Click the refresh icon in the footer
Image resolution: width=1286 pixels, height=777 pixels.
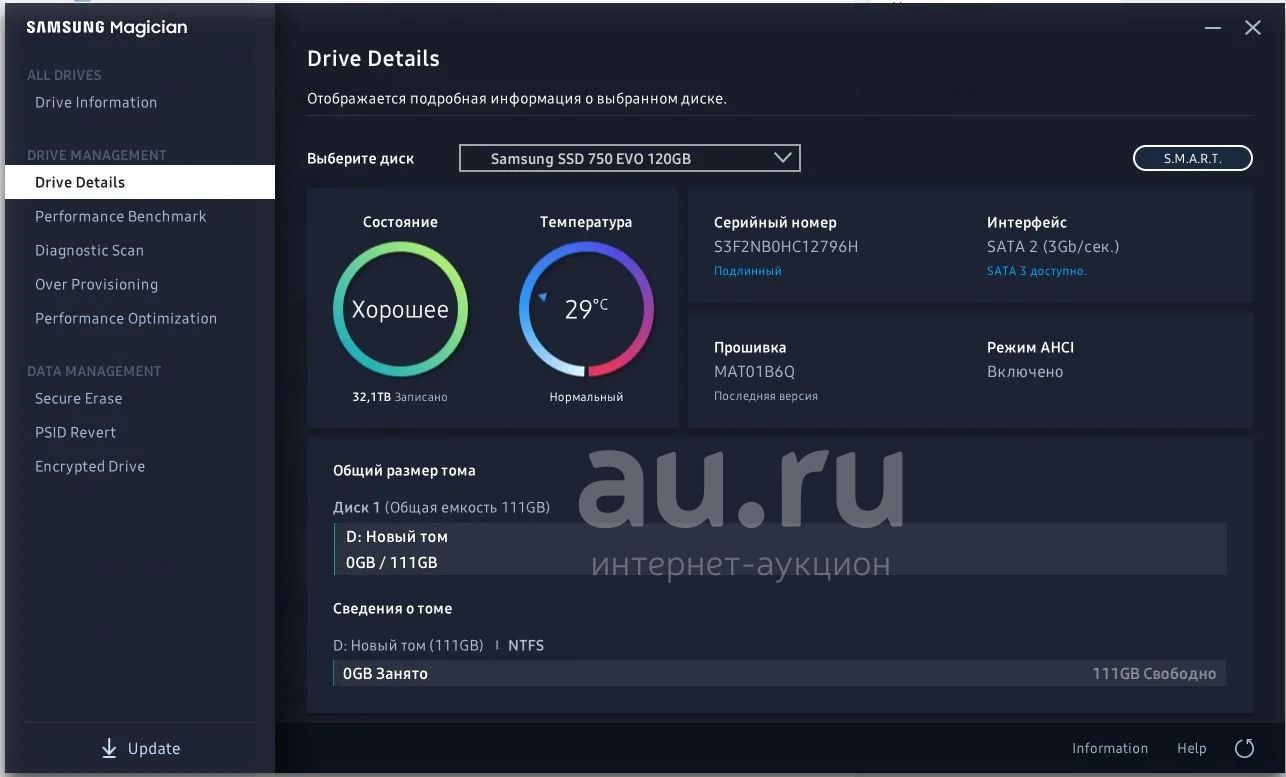point(1245,748)
